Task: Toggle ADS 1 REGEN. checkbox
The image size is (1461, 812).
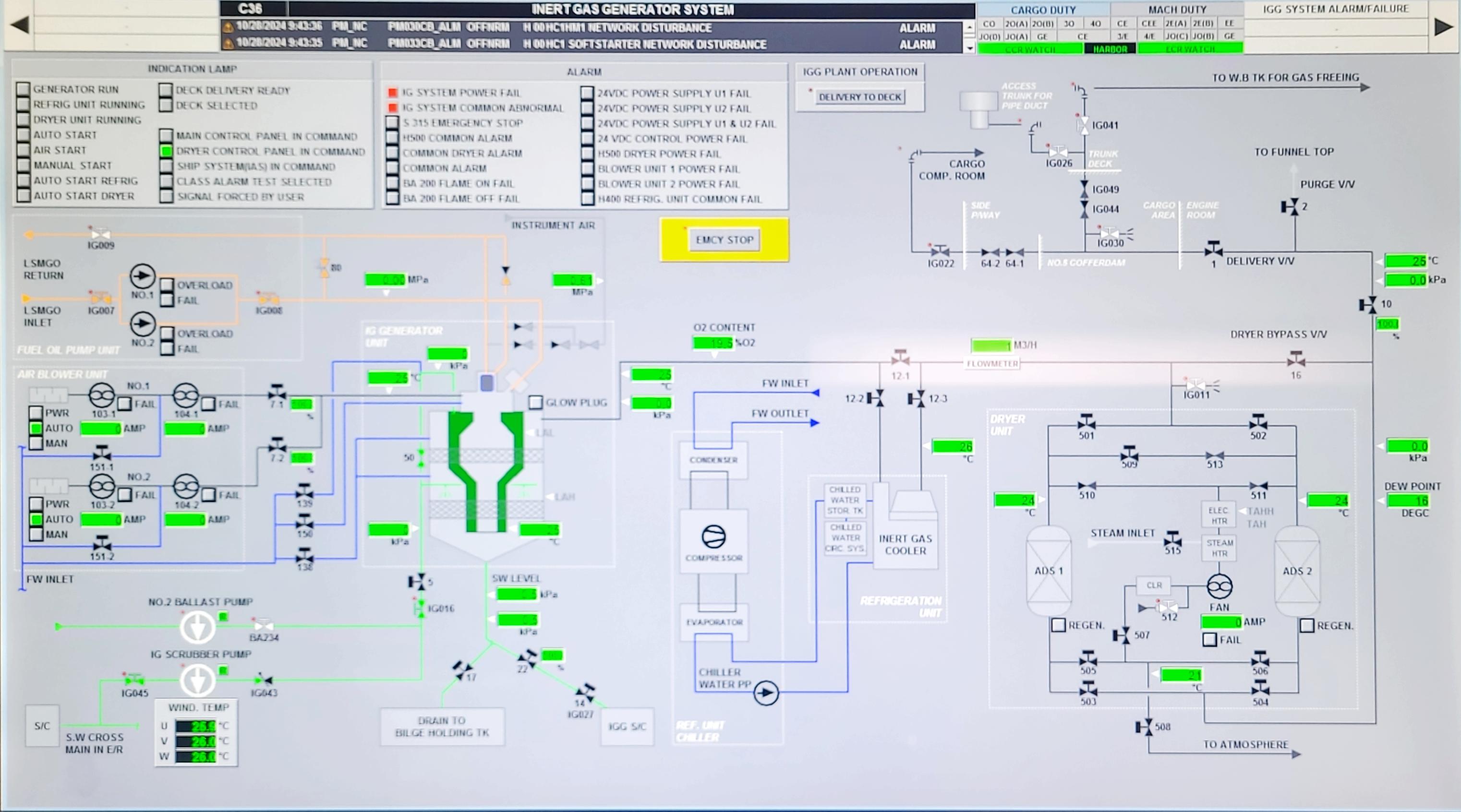Action: (1058, 625)
